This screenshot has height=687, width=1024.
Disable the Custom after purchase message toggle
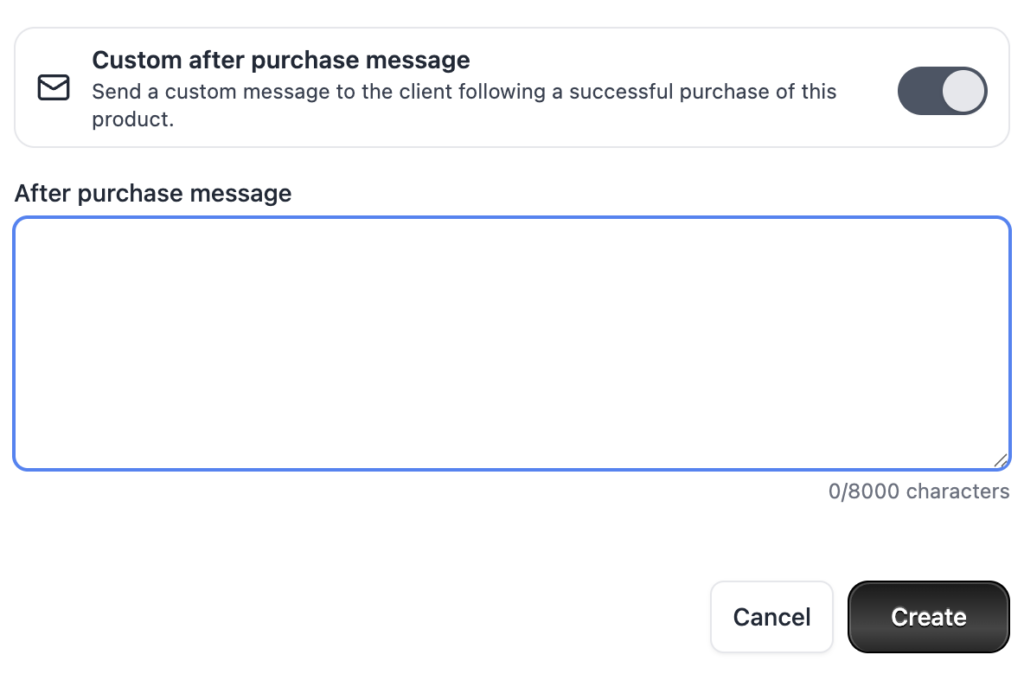[x=942, y=91]
